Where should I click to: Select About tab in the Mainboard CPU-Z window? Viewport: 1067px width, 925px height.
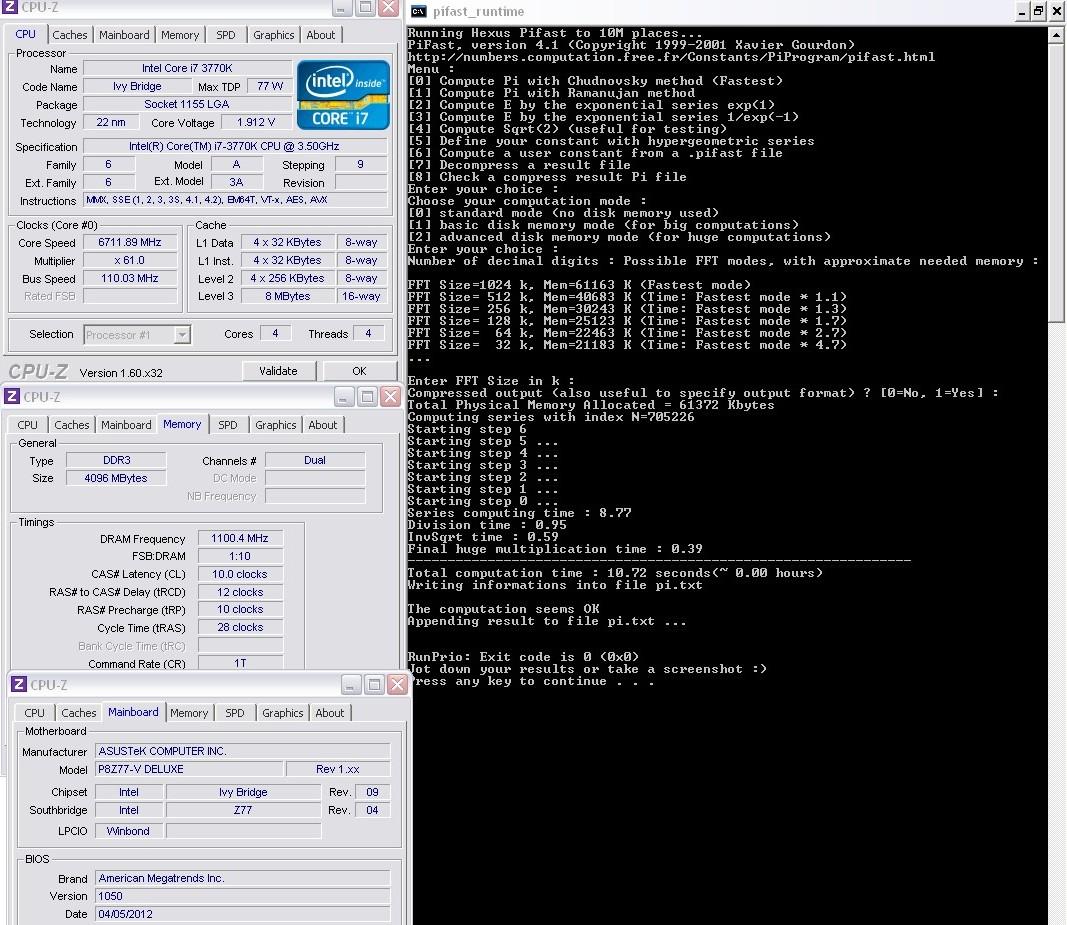click(329, 713)
